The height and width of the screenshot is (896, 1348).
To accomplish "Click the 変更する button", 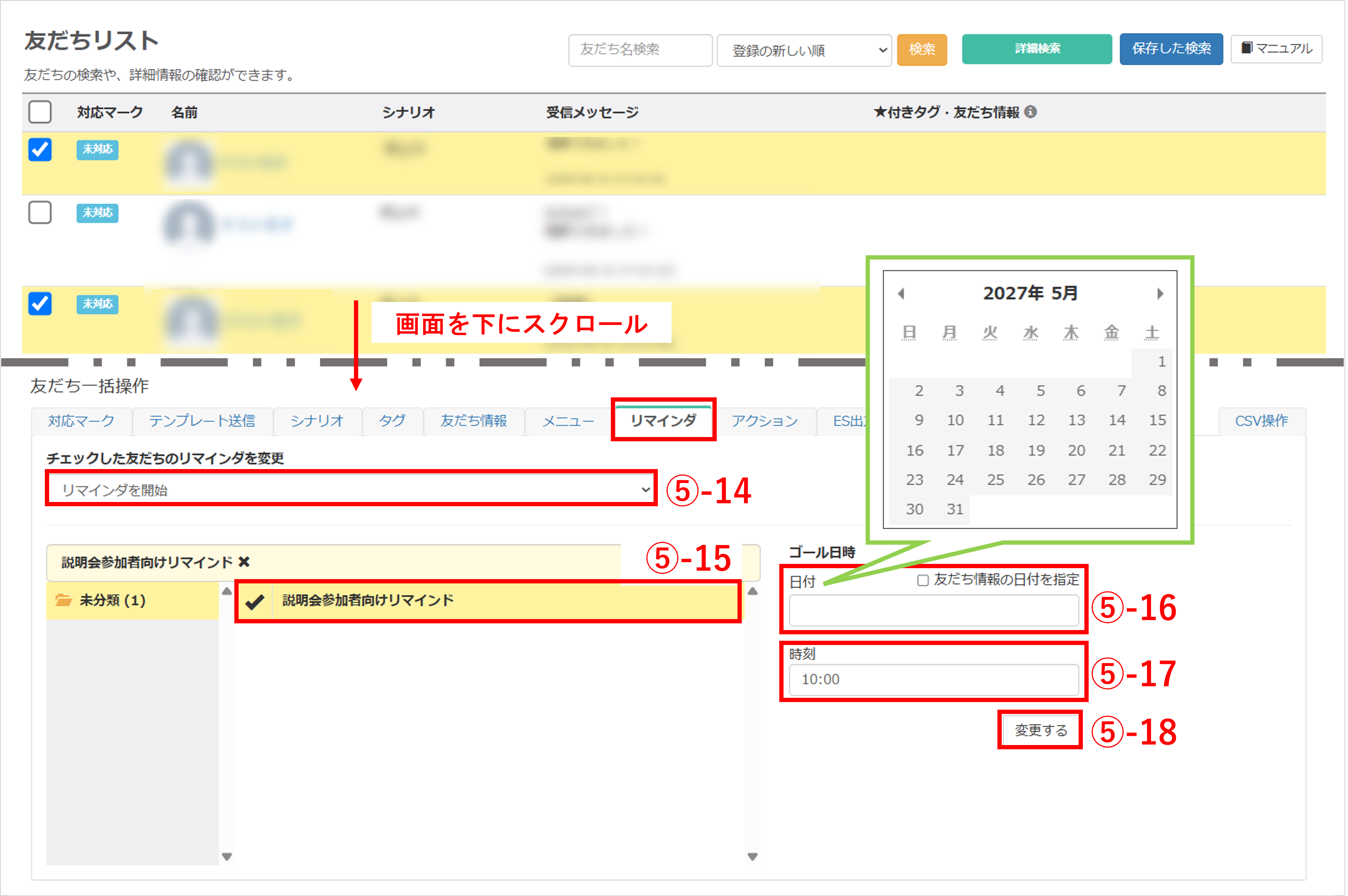I will 1040,730.
